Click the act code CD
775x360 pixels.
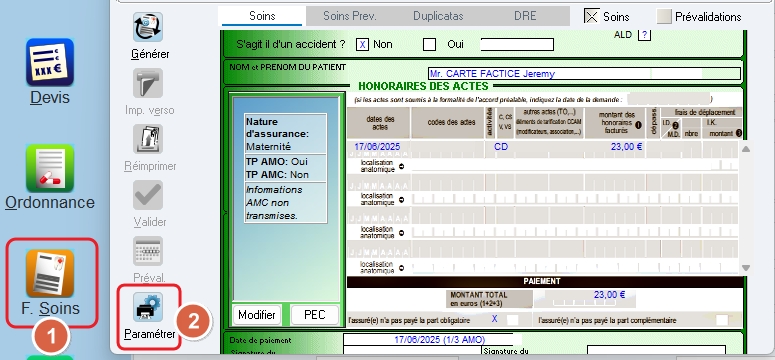[x=501, y=147]
